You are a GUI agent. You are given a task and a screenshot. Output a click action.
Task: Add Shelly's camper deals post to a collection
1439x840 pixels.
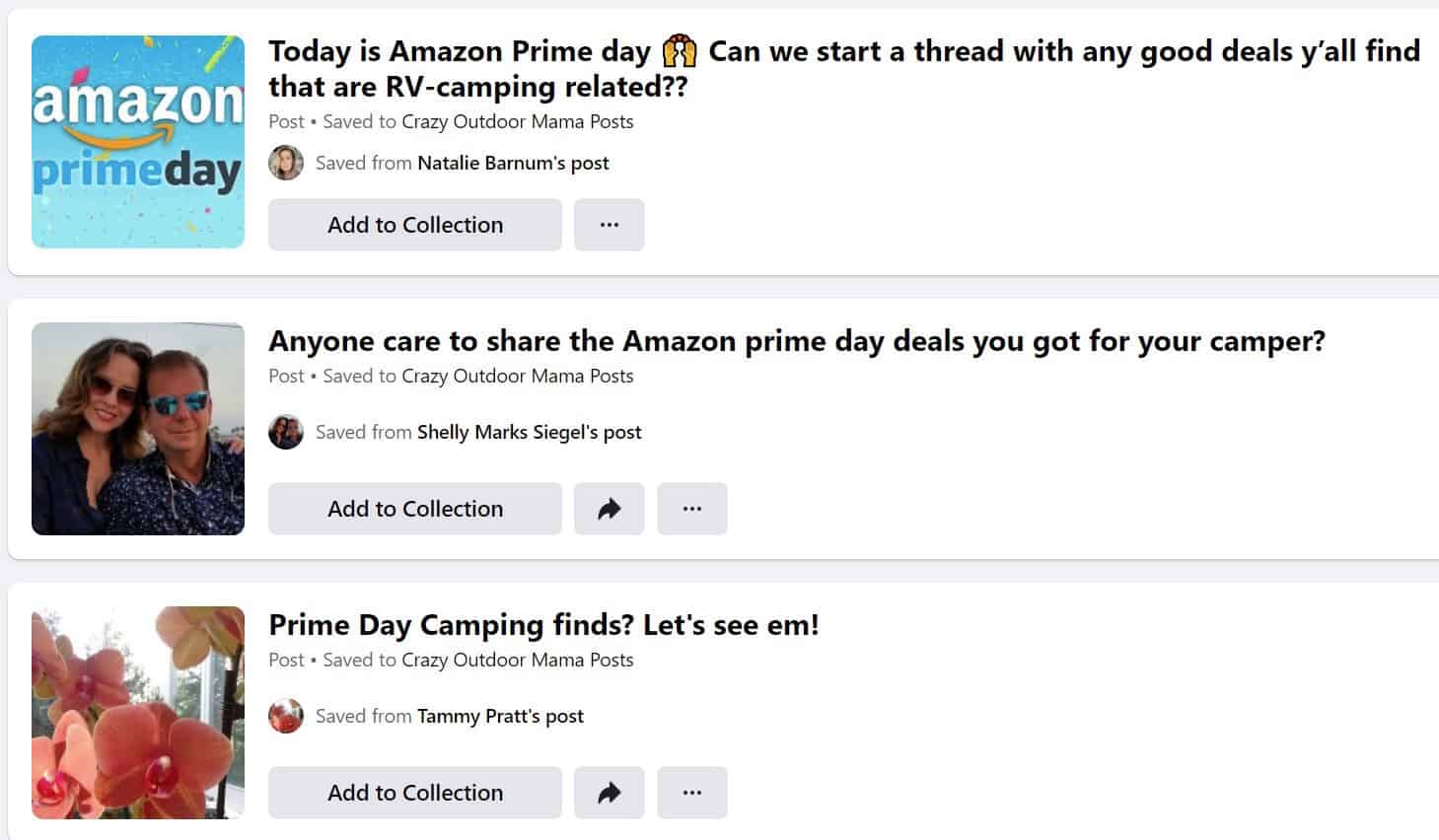414,509
